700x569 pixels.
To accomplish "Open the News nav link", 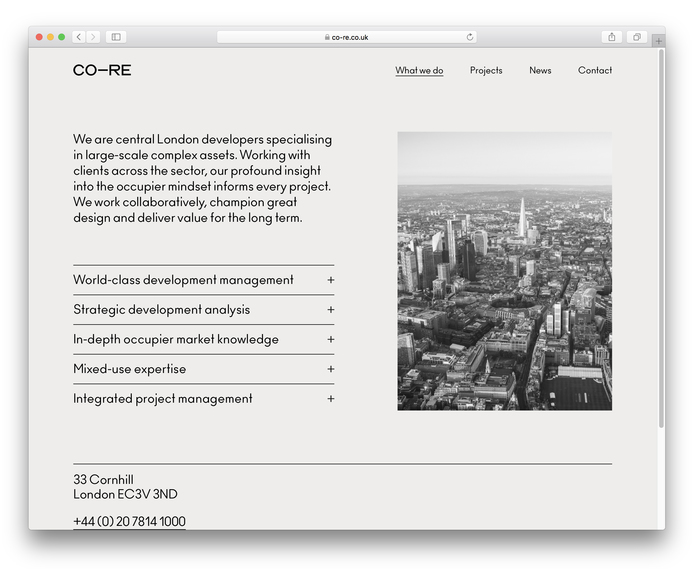I will pos(540,71).
